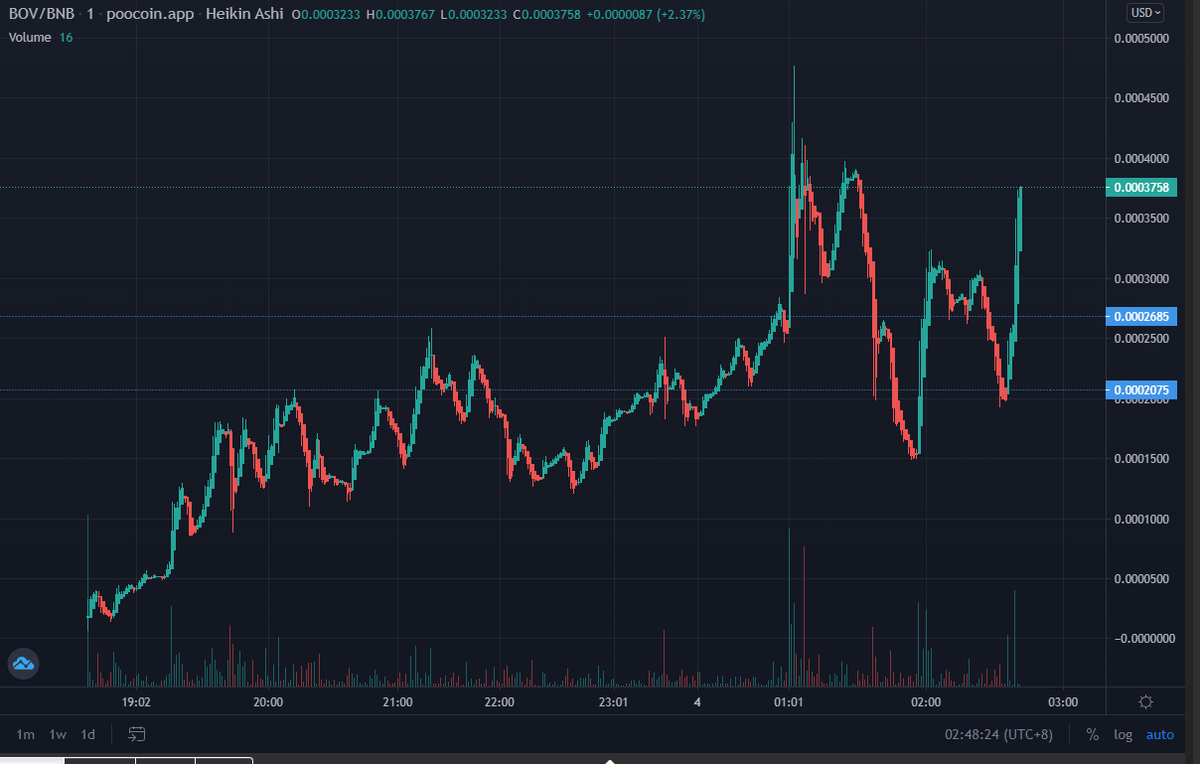Image resolution: width=1200 pixels, height=764 pixels.
Task: Click the 0.0004500 price axis label
Action: tap(1142, 98)
